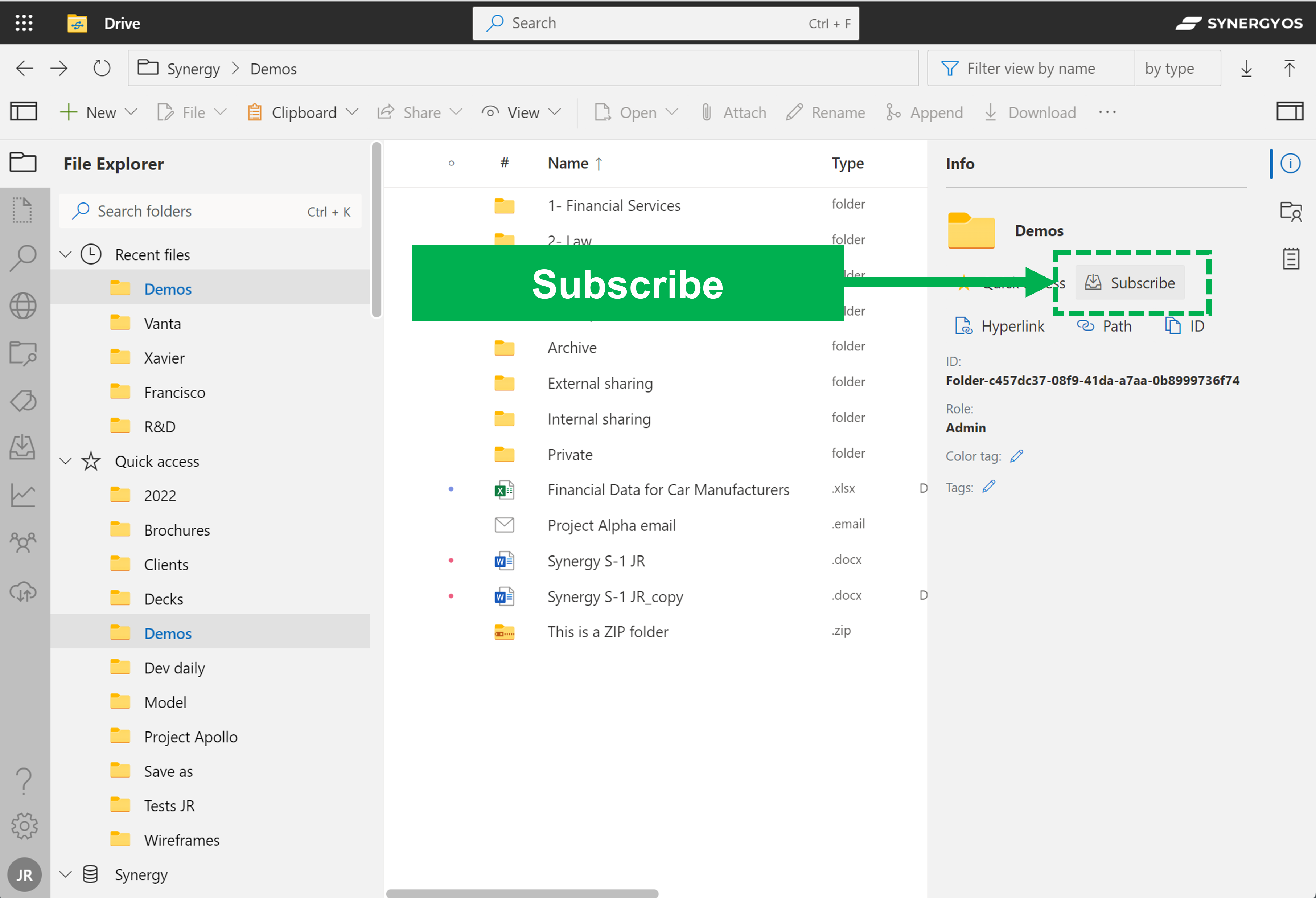Open the Share dropdown menu
The height and width of the screenshot is (898, 1316).
[x=420, y=112]
